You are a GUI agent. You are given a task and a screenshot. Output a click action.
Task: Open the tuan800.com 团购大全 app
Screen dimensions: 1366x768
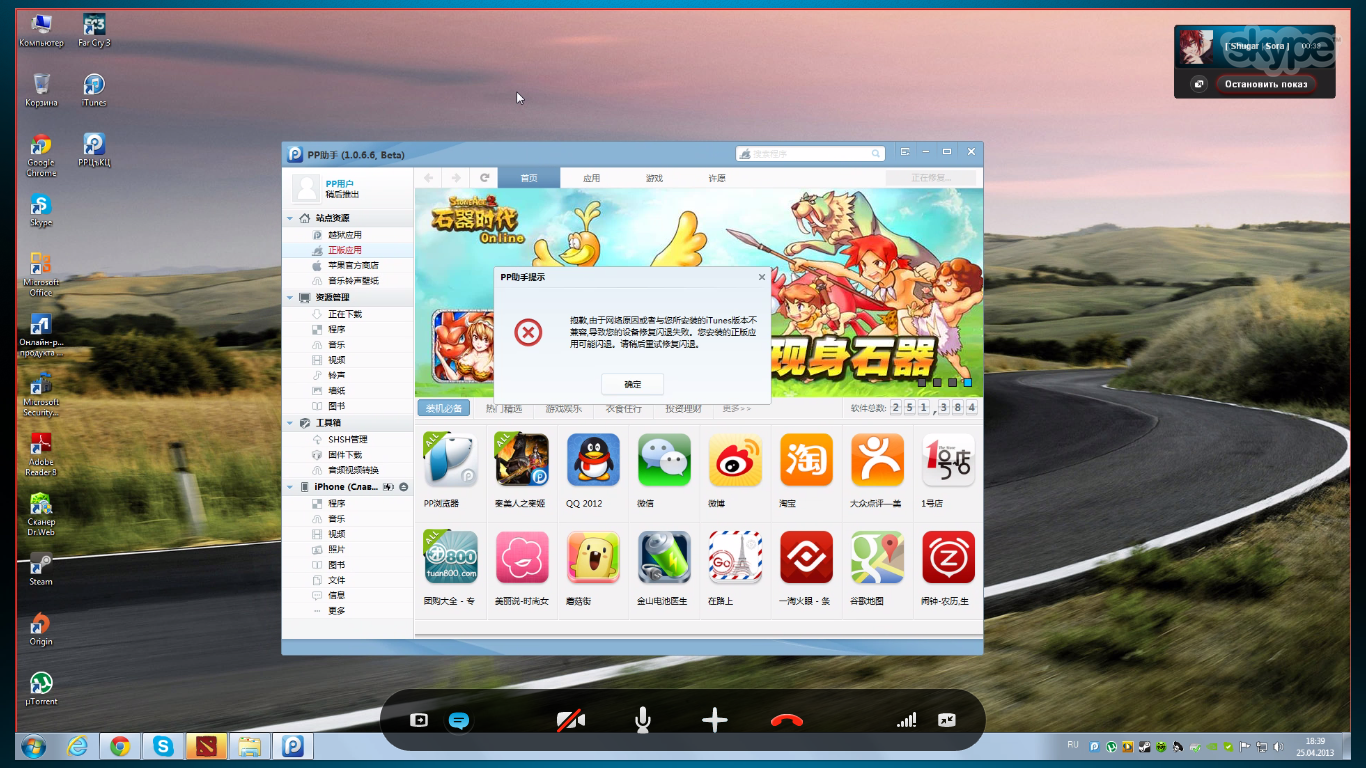pyautogui.click(x=450, y=556)
